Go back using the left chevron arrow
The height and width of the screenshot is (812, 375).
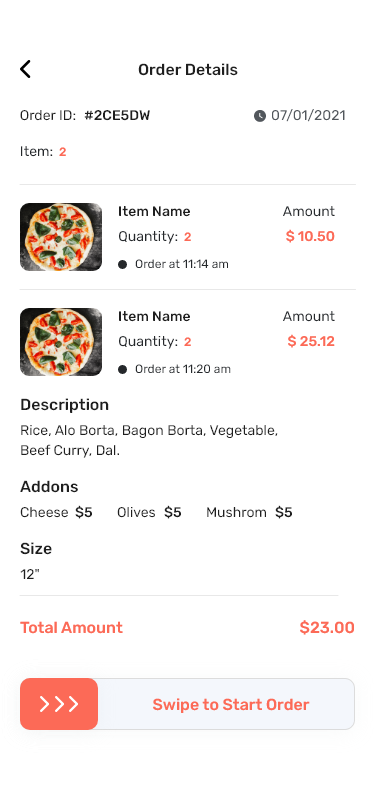[25, 69]
